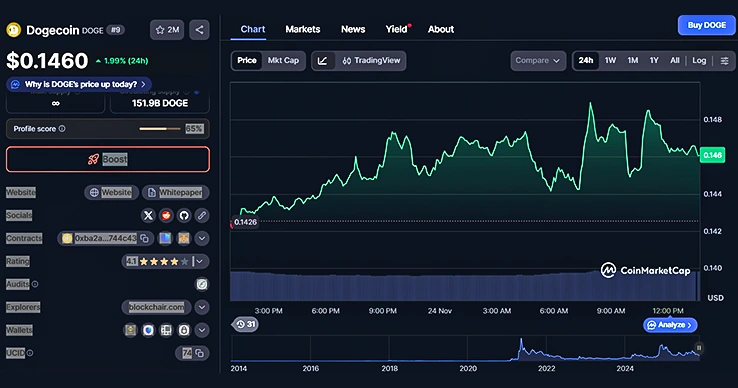Image resolution: width=738 pixels, height=388 pixels.
Task: Open the X (Twitter) social link
Action: click(x=148, y=215)
